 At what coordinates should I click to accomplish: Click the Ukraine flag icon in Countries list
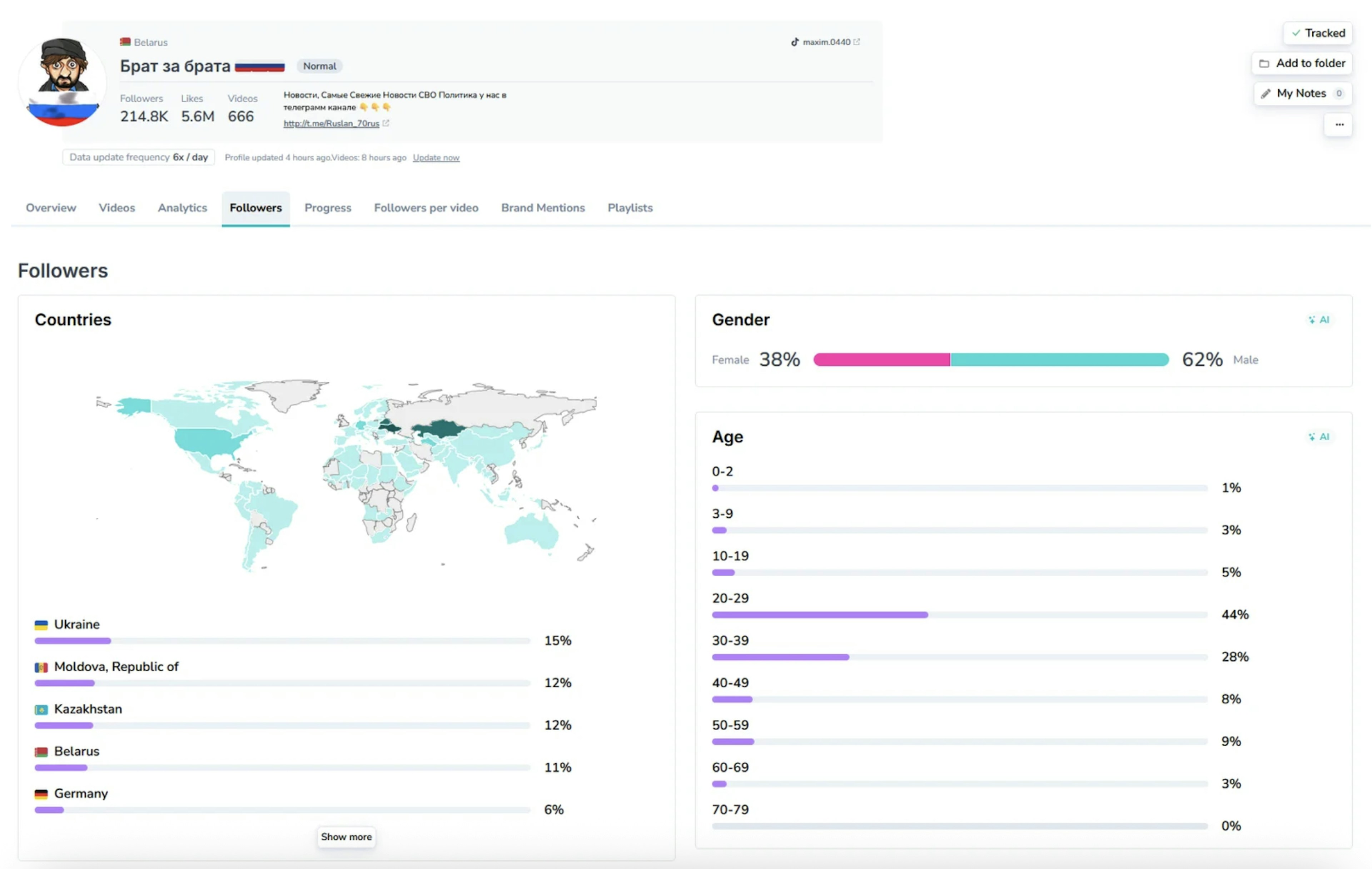pyautogui.click(x=41, y=625)
